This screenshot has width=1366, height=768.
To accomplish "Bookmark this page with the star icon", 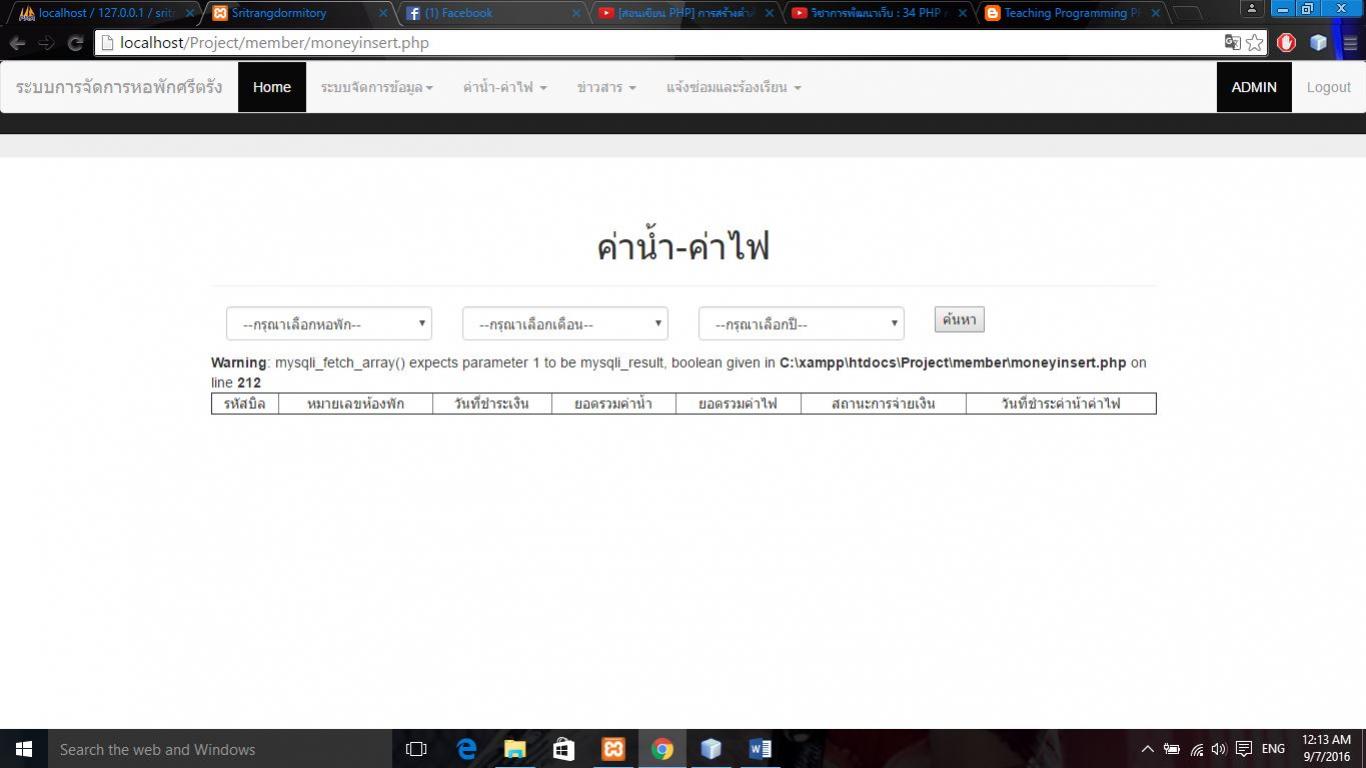I will pyautogui.click(x=1255, y=43).
